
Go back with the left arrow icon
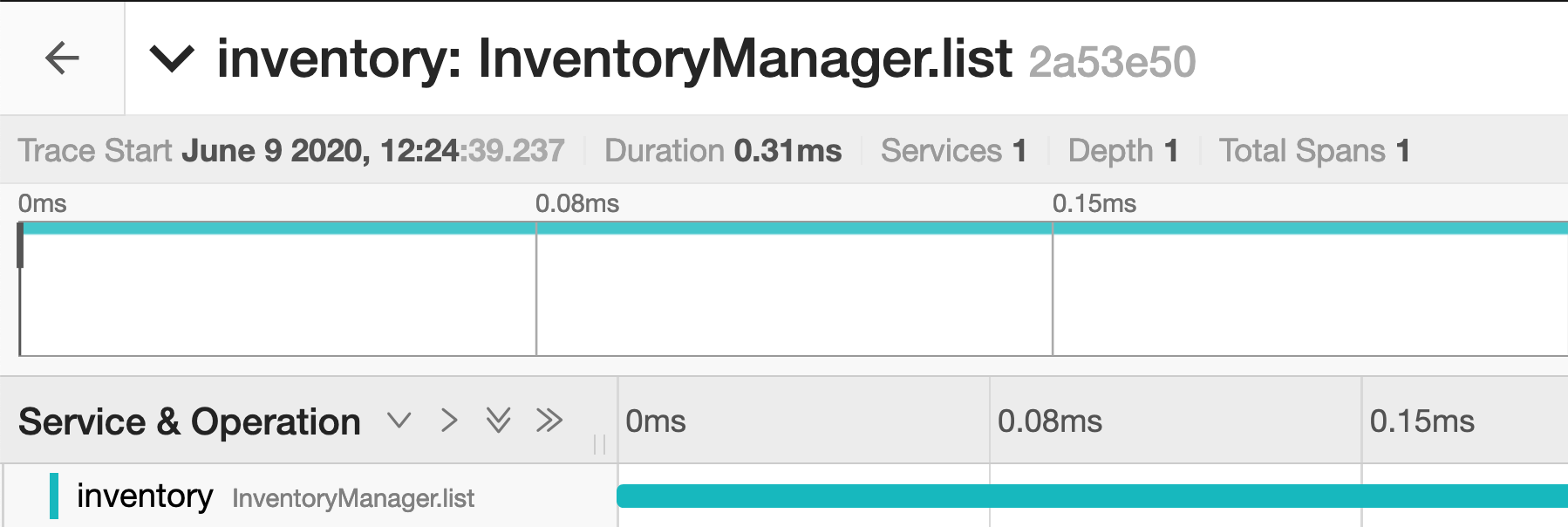click(62, 58)
